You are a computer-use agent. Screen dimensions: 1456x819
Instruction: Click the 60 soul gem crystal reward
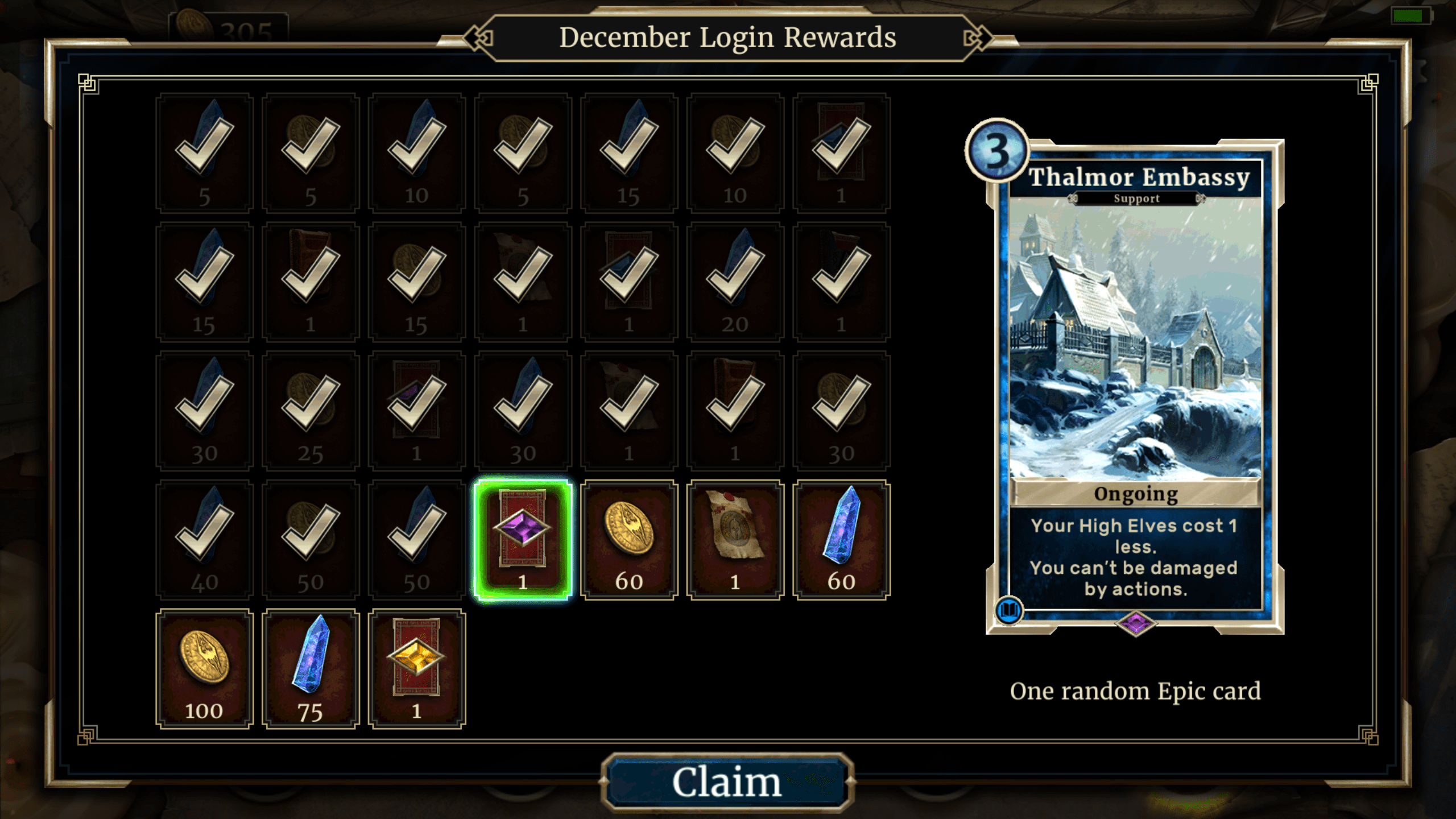coord(841,540)
